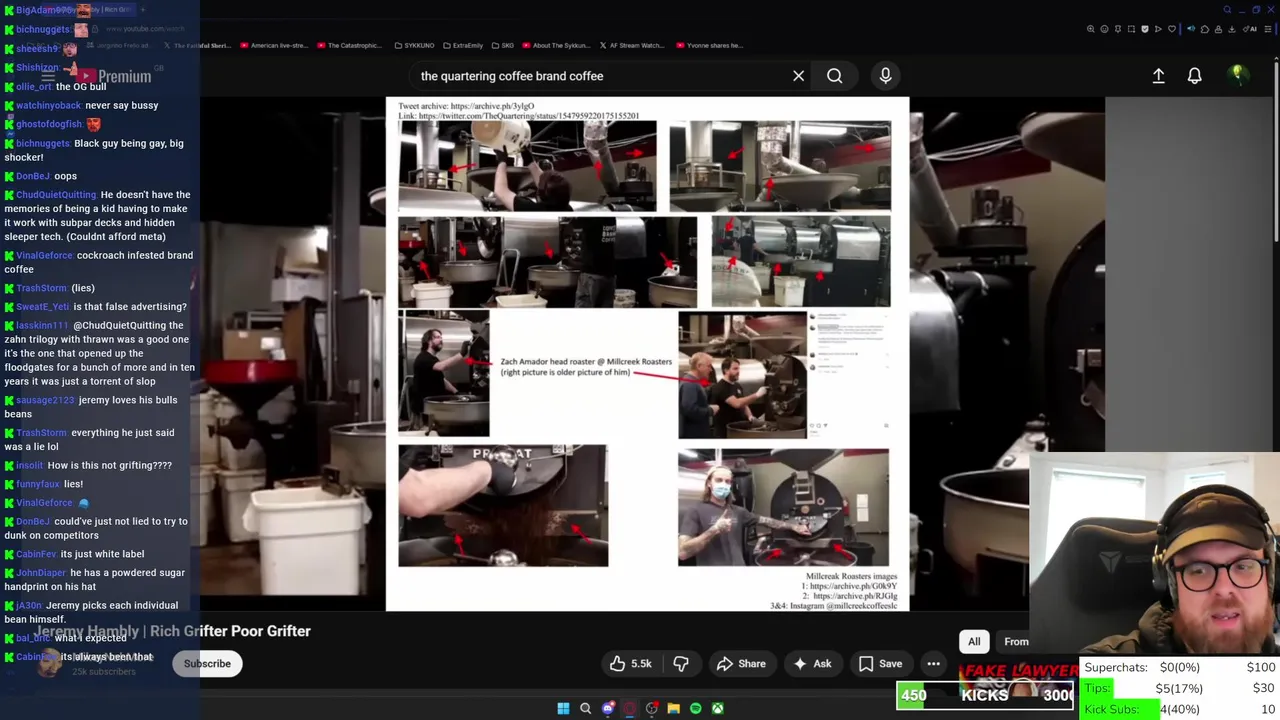The image size is (1280, 720).
Task: Click the video player showing coffee roasters
Action: tap(648, 353)
